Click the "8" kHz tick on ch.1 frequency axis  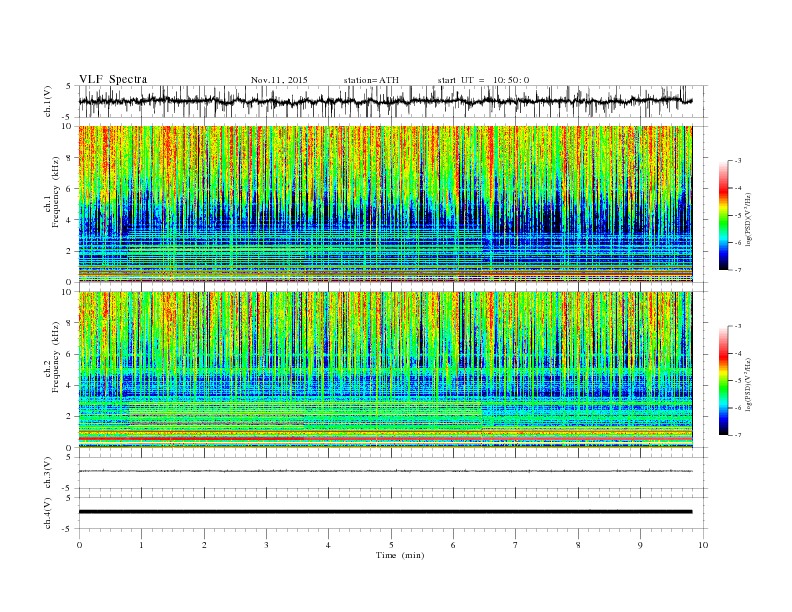pos(70,158)
